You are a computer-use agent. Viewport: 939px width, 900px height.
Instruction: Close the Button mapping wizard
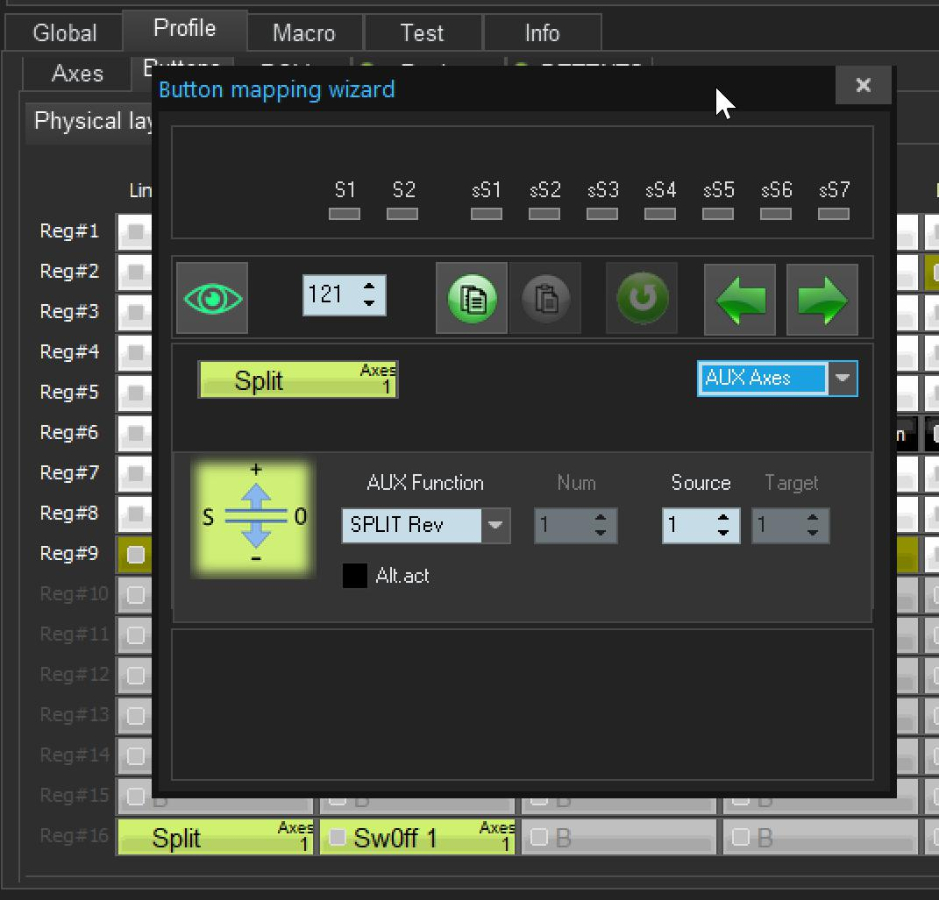pos(863,86)
